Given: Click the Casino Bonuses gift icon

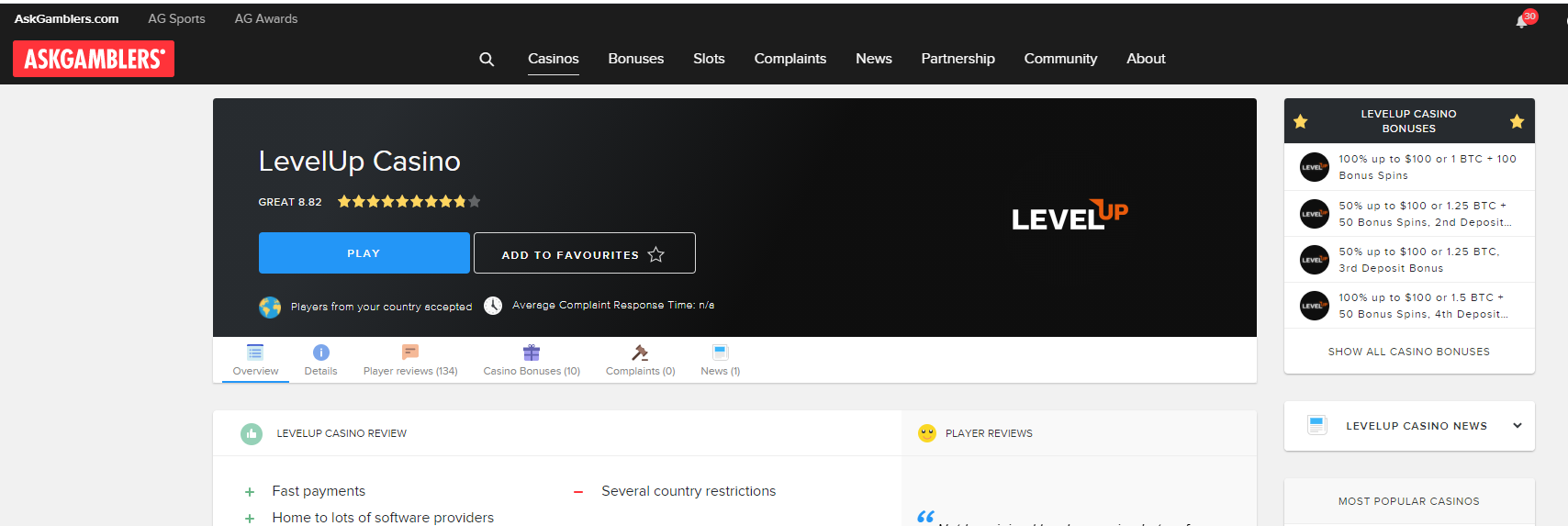Looking at the screenshot, I should (532, 353).
